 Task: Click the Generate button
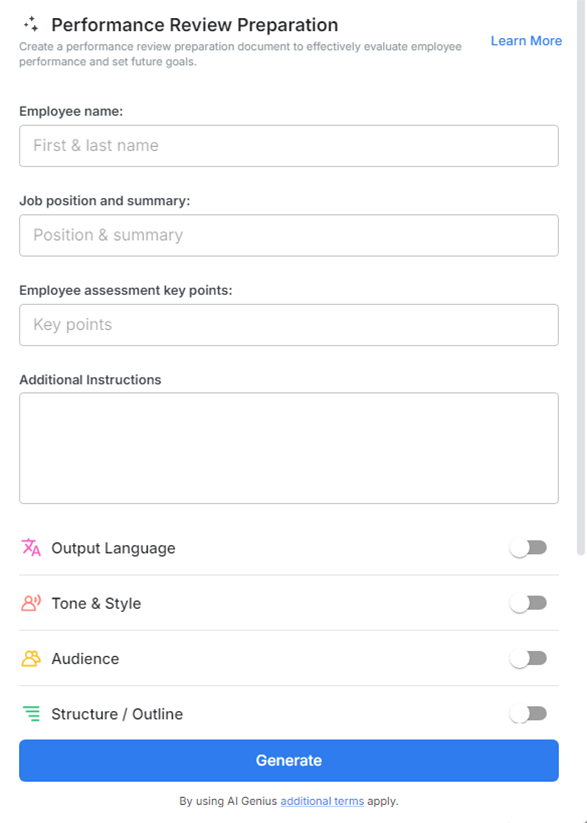point(288,760)
